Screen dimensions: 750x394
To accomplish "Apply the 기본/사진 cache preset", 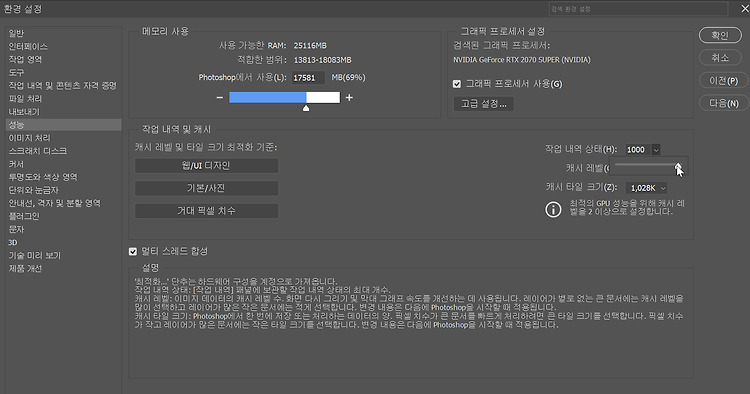I will pyautogui.click(x=206, y=188).
